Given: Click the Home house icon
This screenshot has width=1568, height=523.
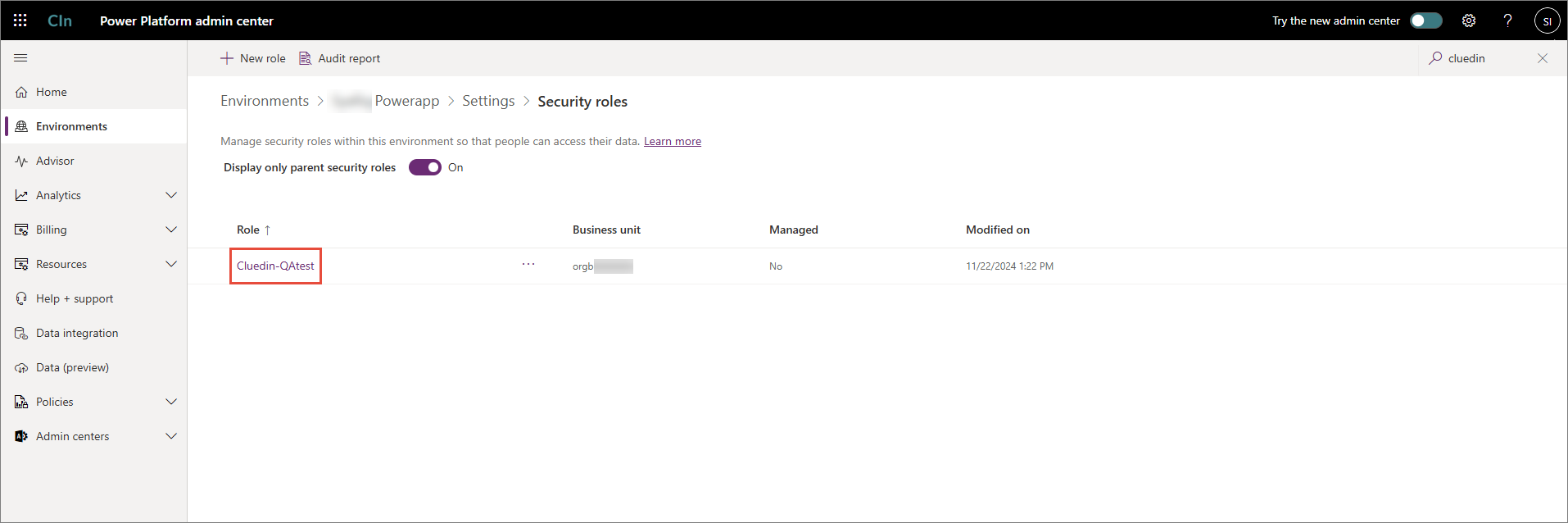Looking at the screenshot, I should click(21, 92).
